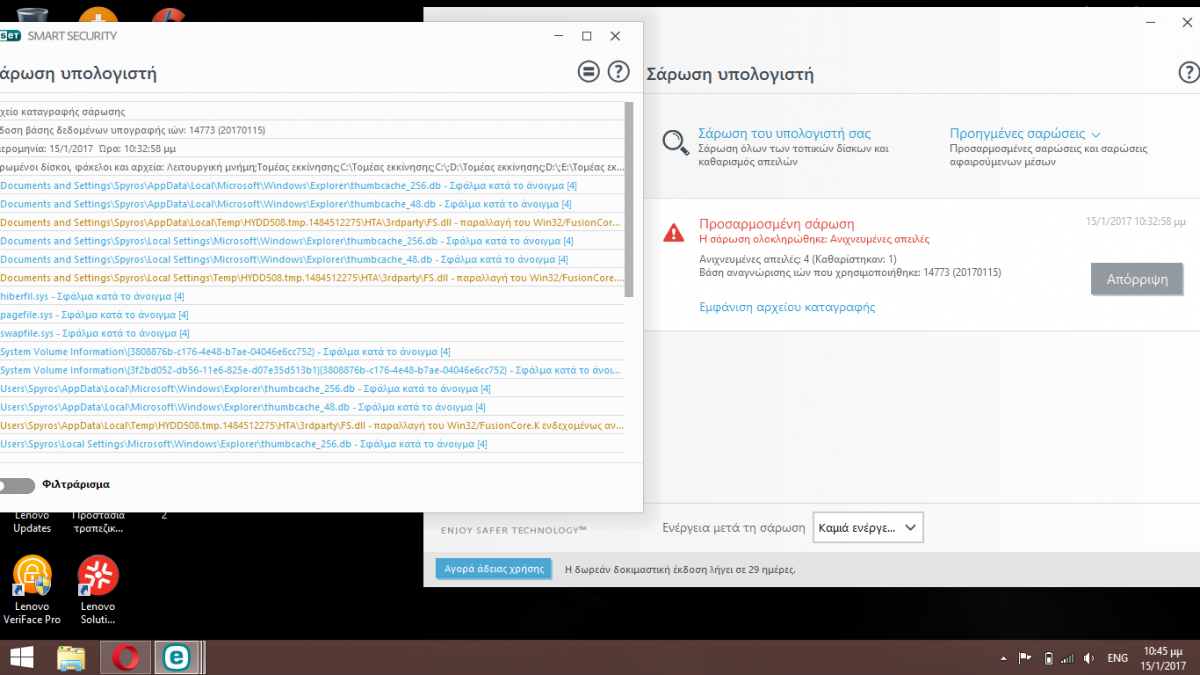The height and width of the screenshot is (675, 1200).
Task: Click the help icon in the scan log window
Action: 619,71
